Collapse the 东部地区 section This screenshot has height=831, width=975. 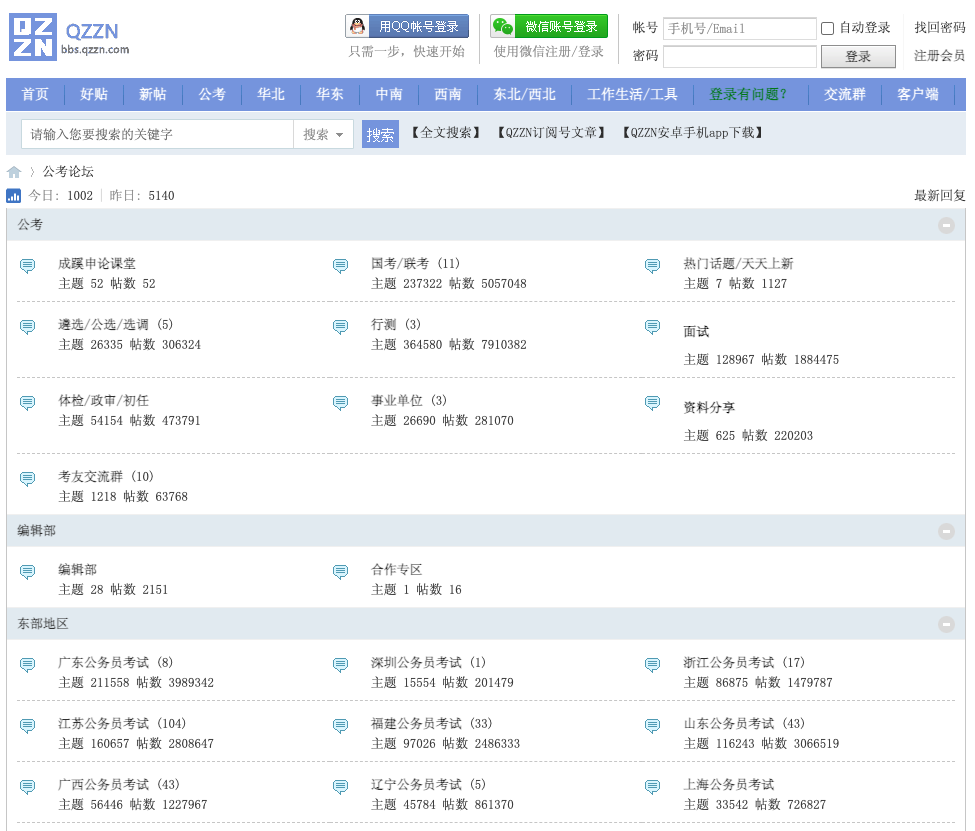point(946,624)
